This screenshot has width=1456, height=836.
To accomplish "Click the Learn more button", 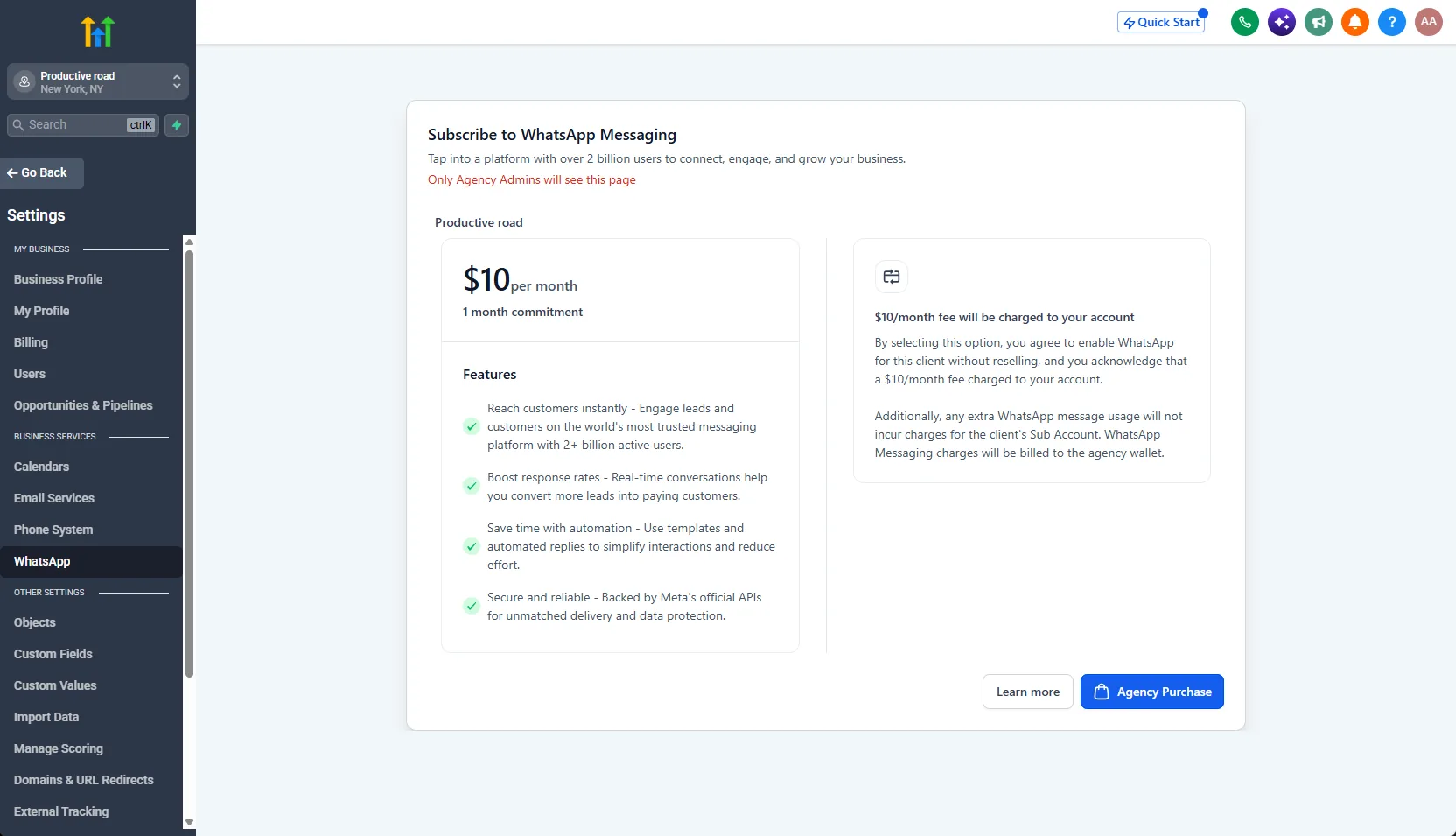I will pos(1028,692).
